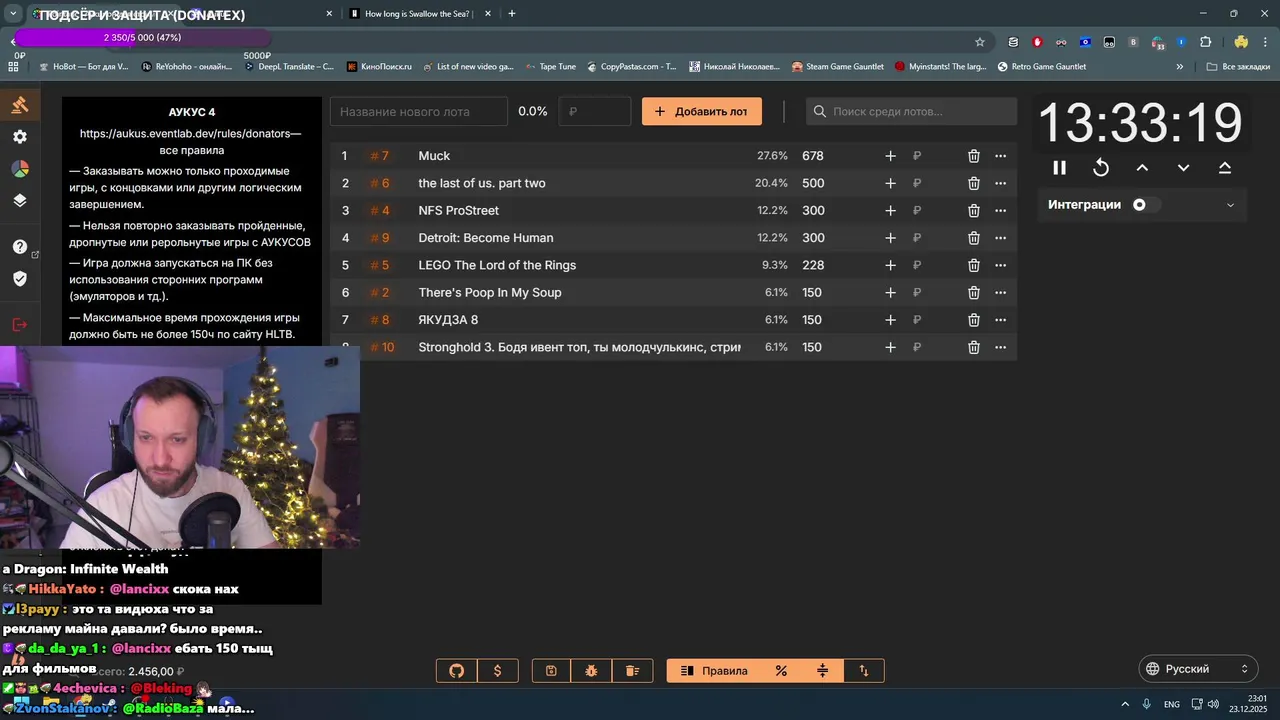Click the plus icon on LEGO The Lord of the Rings row
Image resolution: width=1280 pixels, height=720 pixels.
click(x=890, y=265)
